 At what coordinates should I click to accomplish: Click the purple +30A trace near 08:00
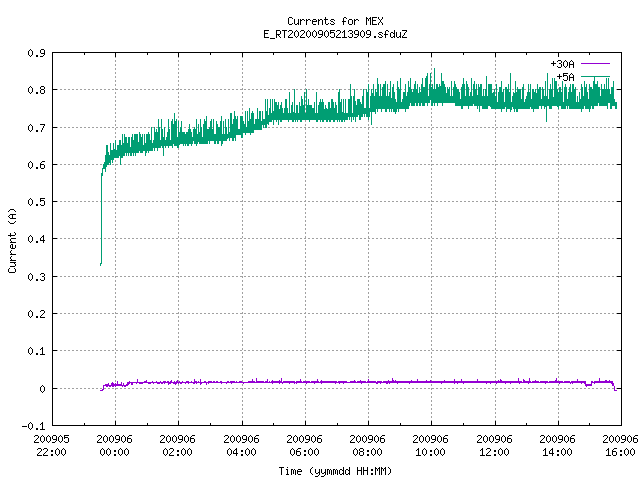click(x=369, y=382)
